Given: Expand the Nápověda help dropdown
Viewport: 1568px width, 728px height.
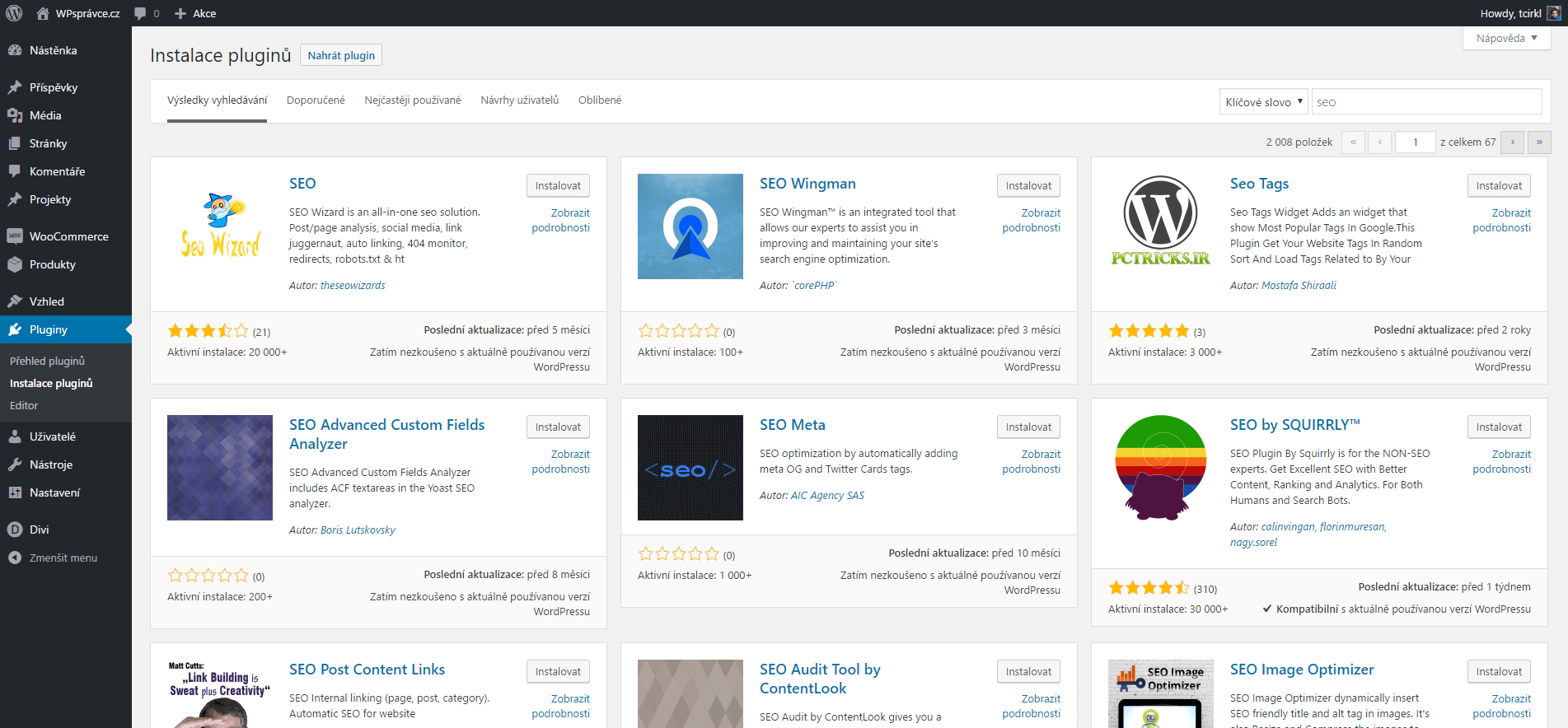Looking at the screenshot, I should point(1507,39).
